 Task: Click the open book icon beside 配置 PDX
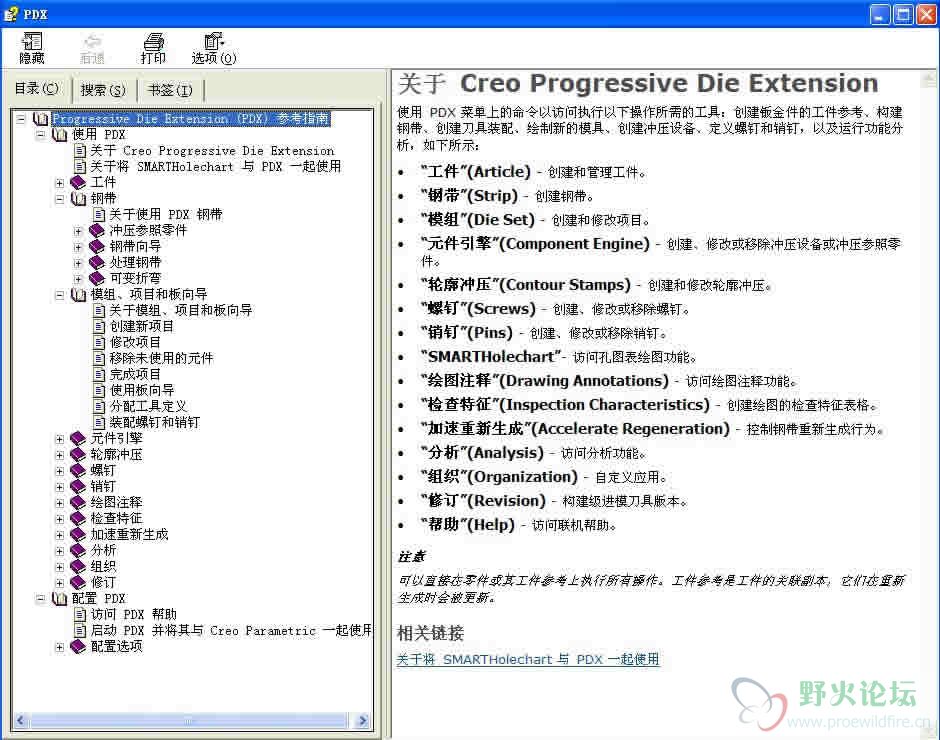click(59, 598)
